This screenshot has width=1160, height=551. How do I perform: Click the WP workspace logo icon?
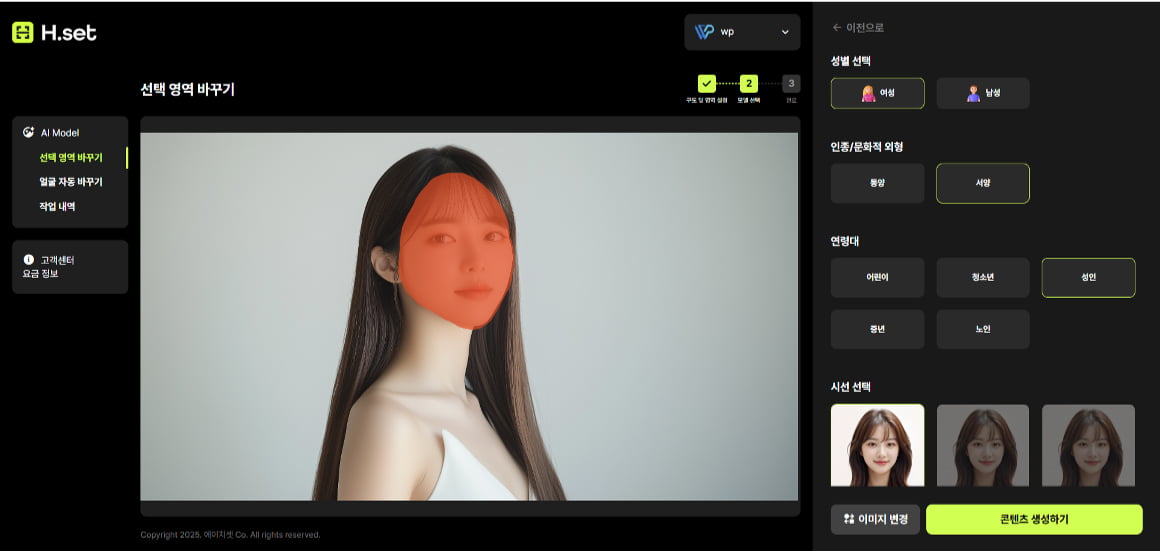pos(704,32)
